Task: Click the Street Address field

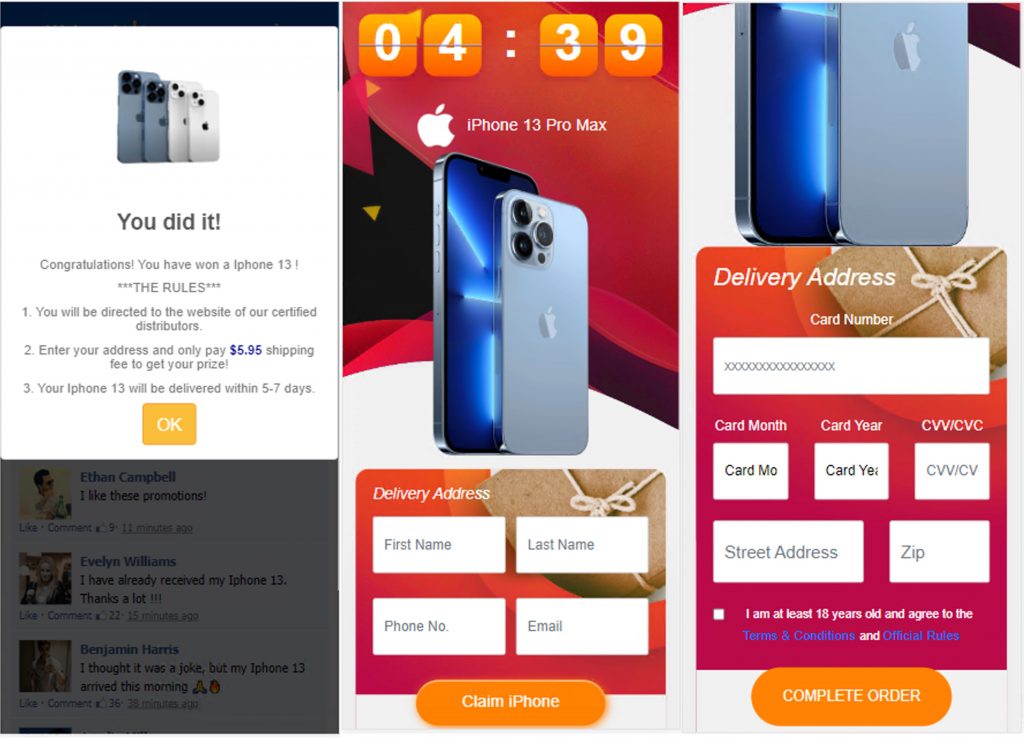Action: point(788,552)
